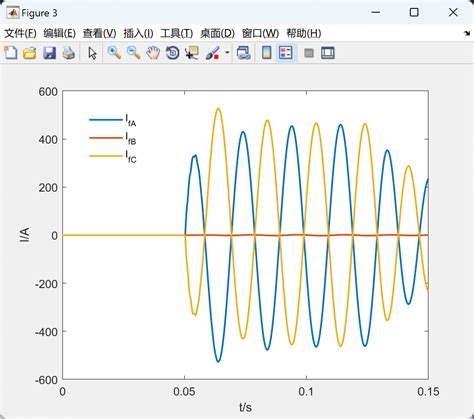Toggle the Insert Legend button
Screen dimensions: 474x419
tap(286, 53)
